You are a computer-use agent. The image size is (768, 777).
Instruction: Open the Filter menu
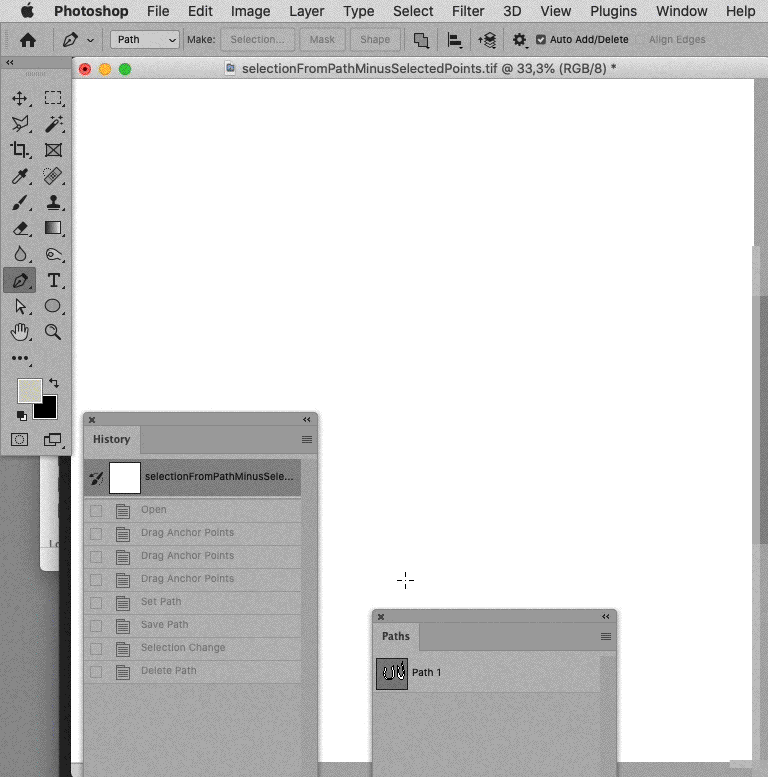(x=468, y=11)
